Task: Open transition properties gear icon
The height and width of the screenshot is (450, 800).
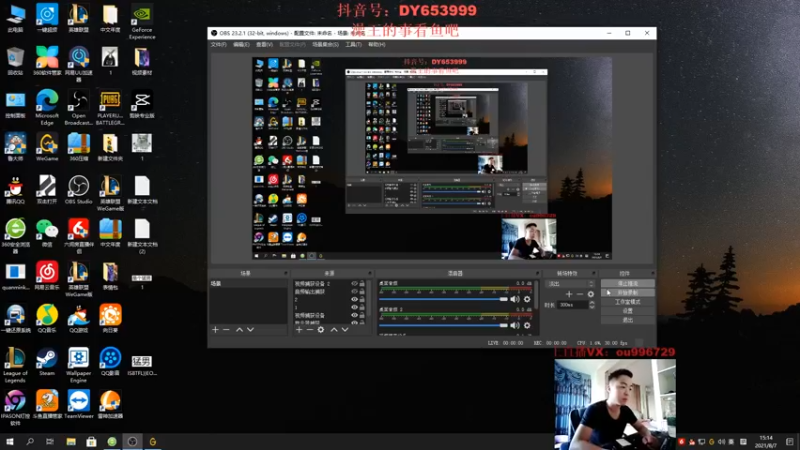Action: (x=591, y=294)
